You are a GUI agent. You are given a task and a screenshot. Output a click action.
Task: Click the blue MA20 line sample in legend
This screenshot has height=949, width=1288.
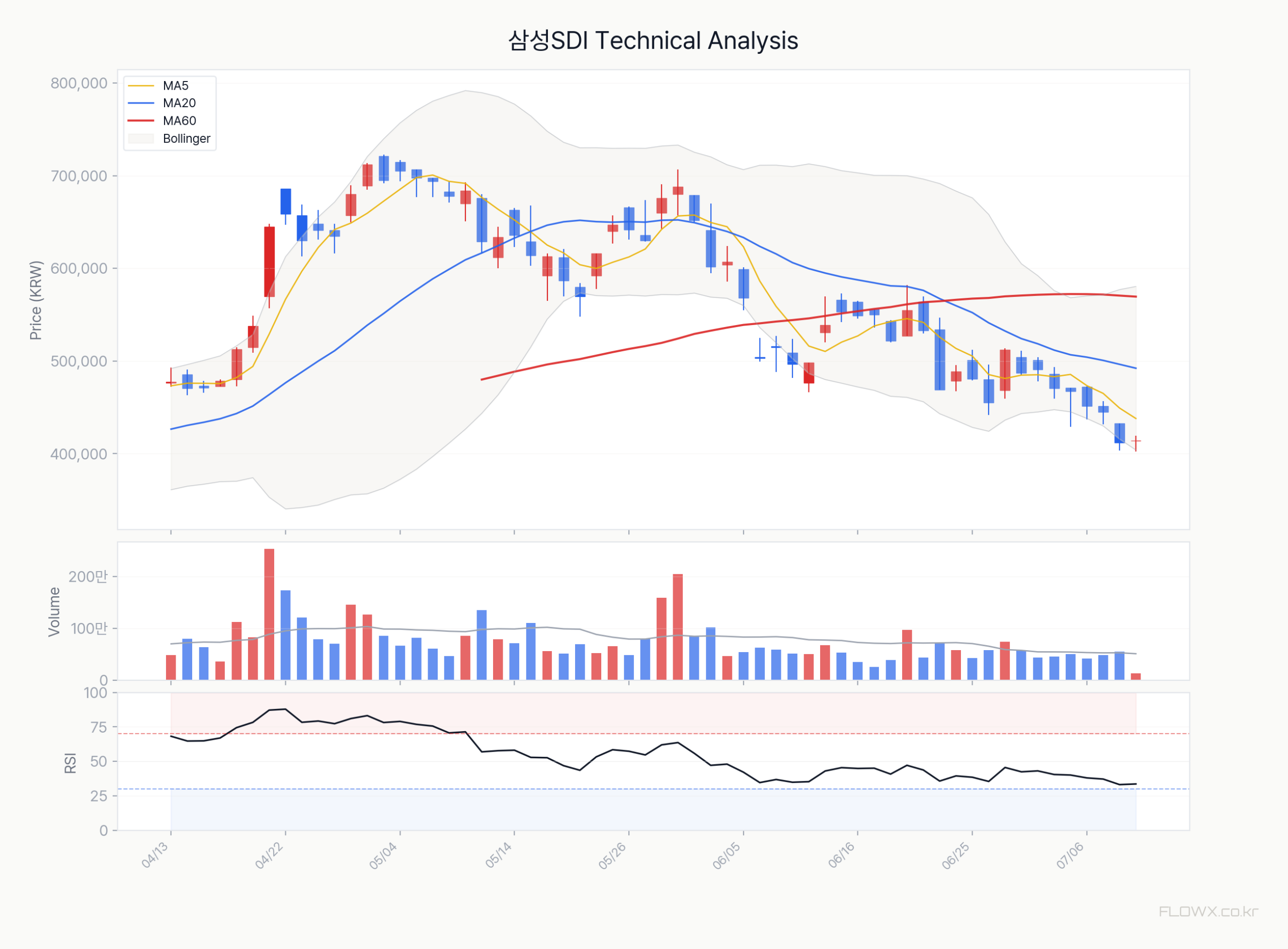tap(141, 103)
